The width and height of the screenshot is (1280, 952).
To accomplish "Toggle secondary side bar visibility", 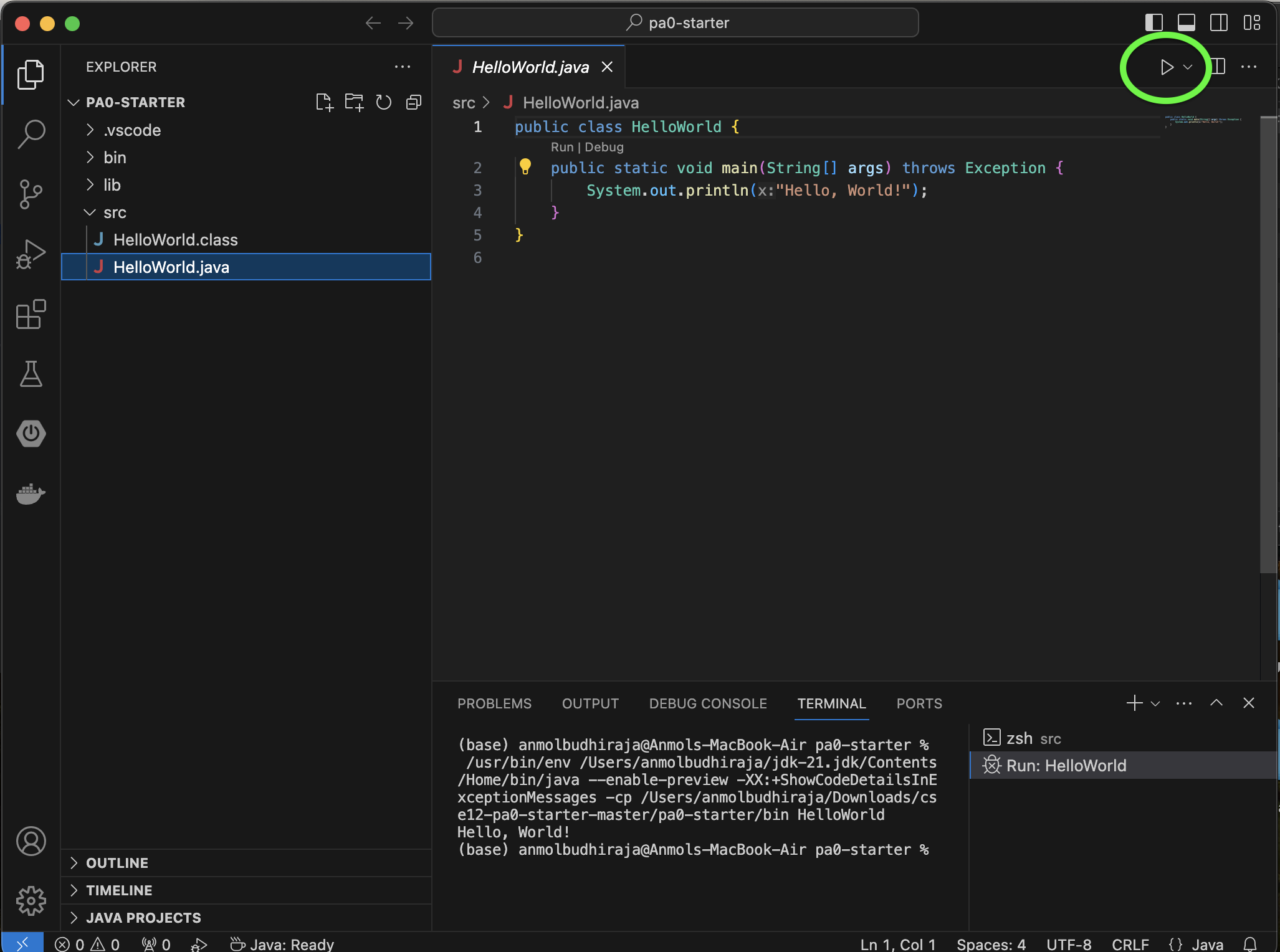I will (1219, 22).
